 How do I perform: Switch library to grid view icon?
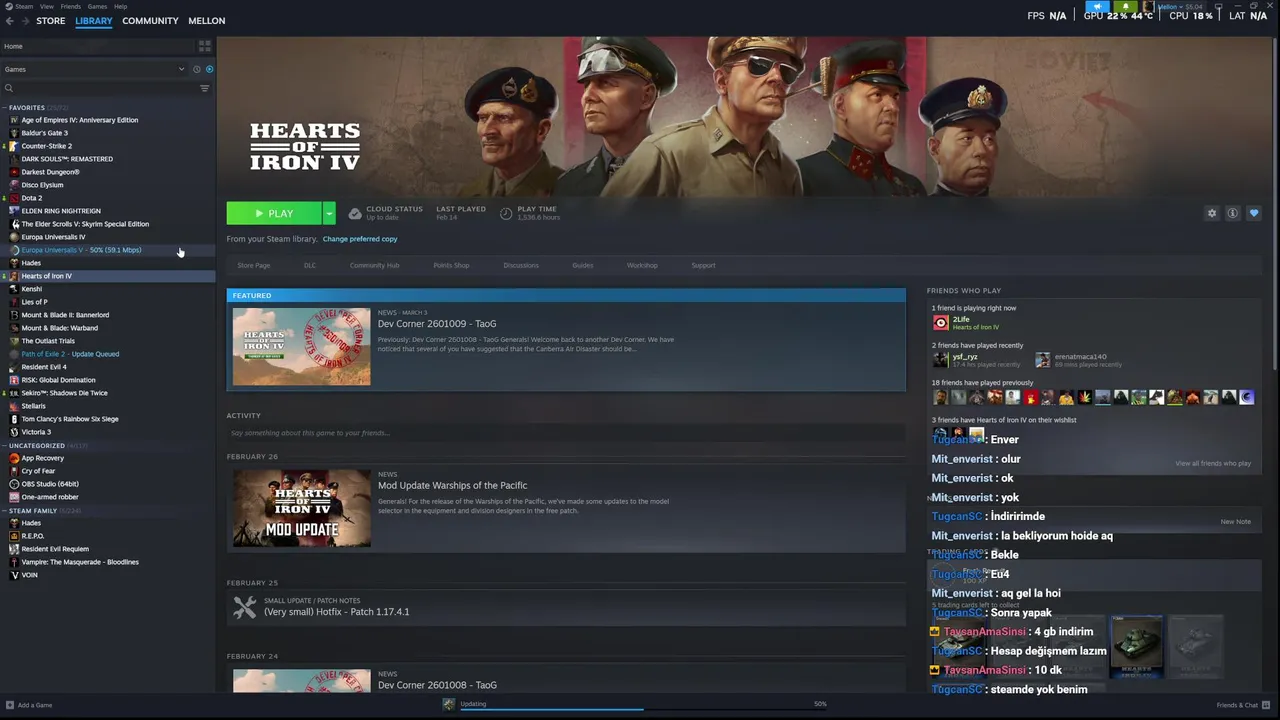[x=205, y=46]
